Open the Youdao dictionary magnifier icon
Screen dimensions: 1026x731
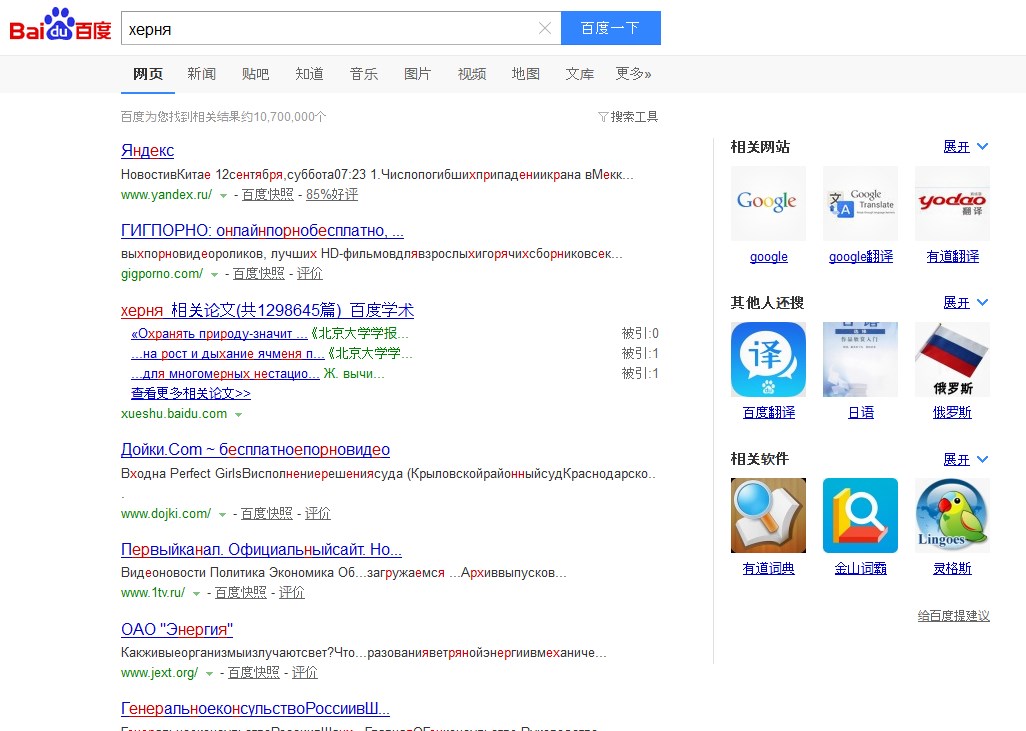pyautogui.click(x=768, y=515)
